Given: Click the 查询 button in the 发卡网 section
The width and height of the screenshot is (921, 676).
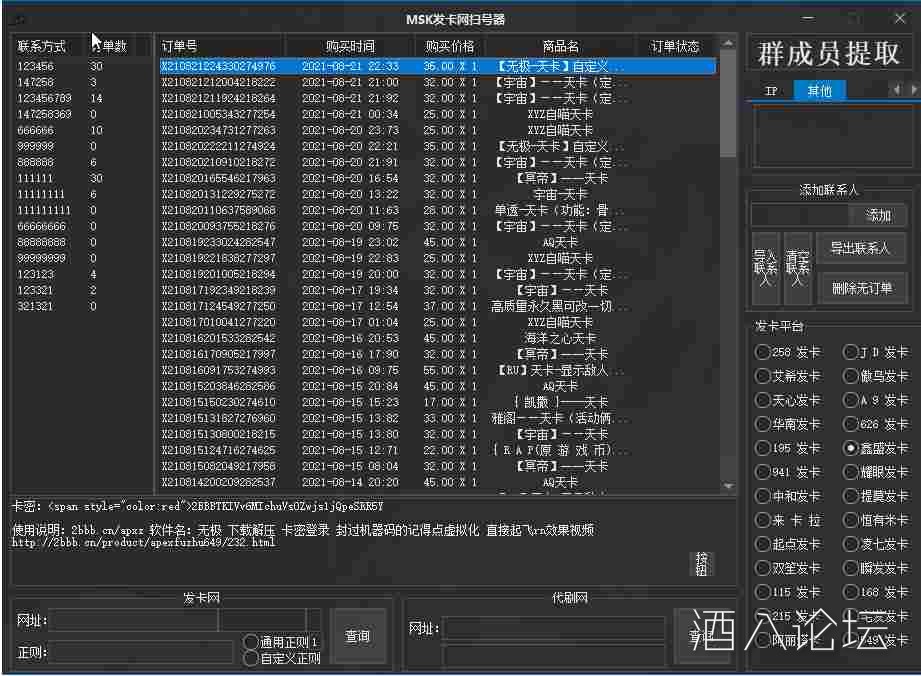Looking at the screenshot, I should click(358, 637).
